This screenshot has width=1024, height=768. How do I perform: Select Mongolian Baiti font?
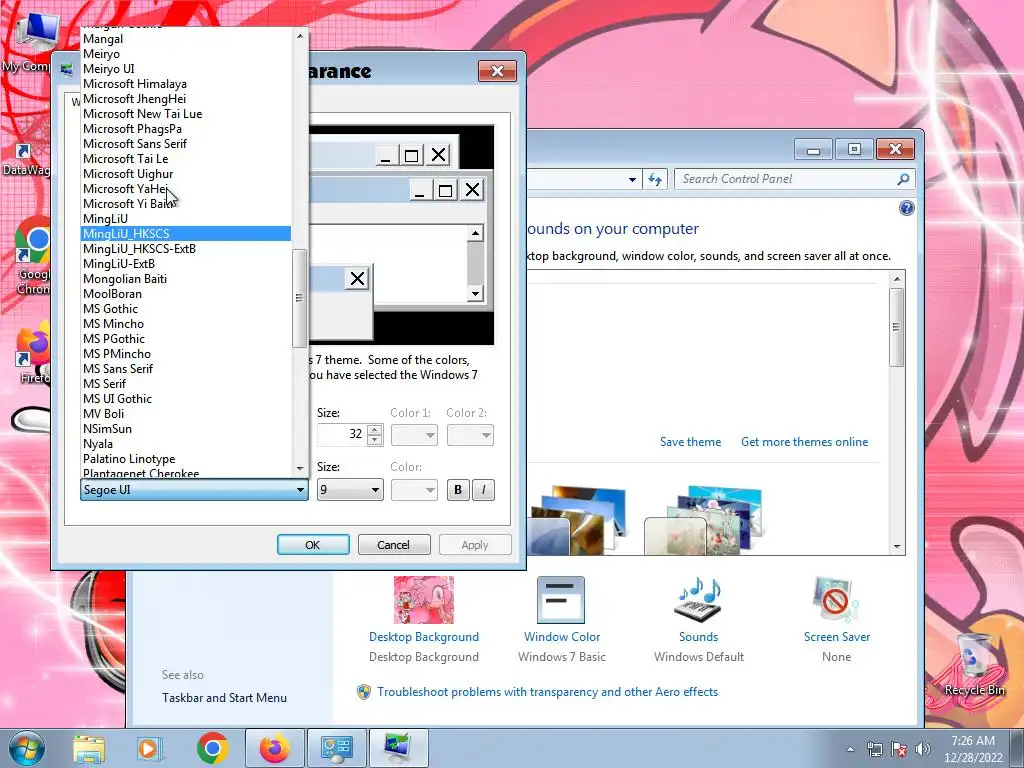tap(186, 279)
